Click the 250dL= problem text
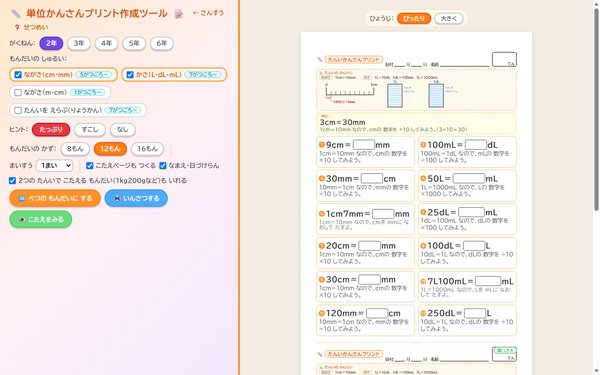 point(444,313)
